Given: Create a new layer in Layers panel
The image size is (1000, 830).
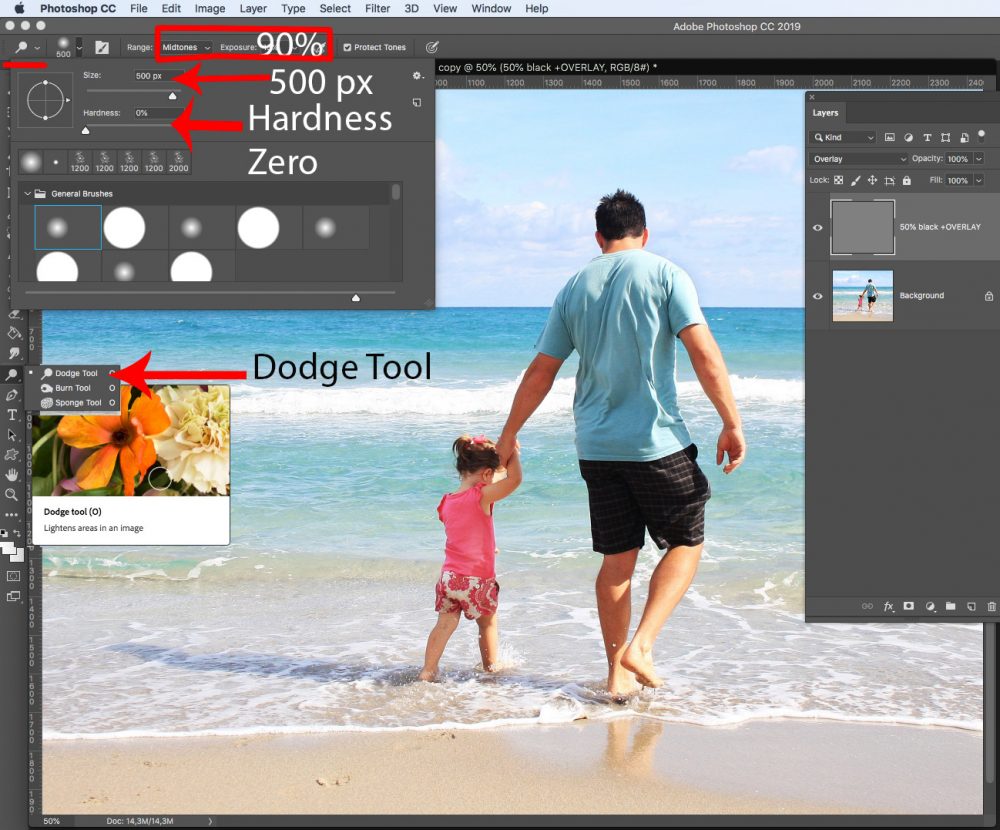Looking at the screenshot, I should click(x=971, y=606).
